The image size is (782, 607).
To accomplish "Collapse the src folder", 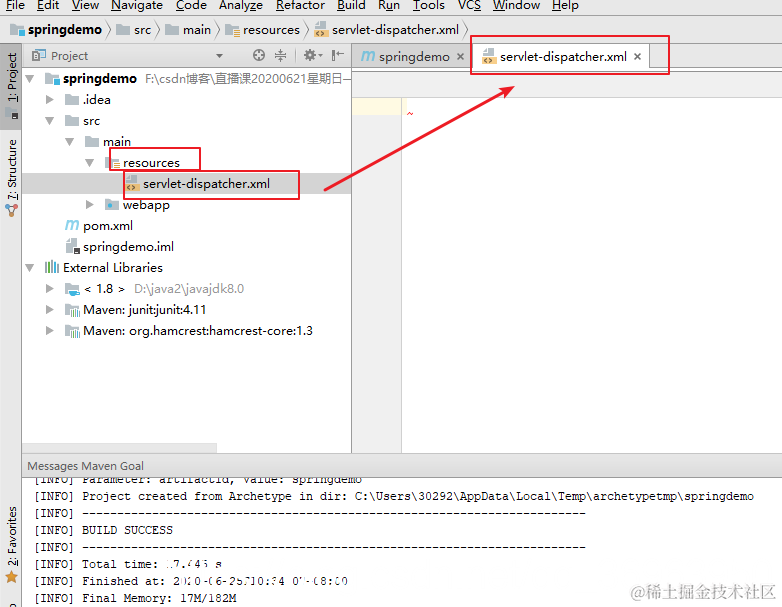I will coord(49,121).
